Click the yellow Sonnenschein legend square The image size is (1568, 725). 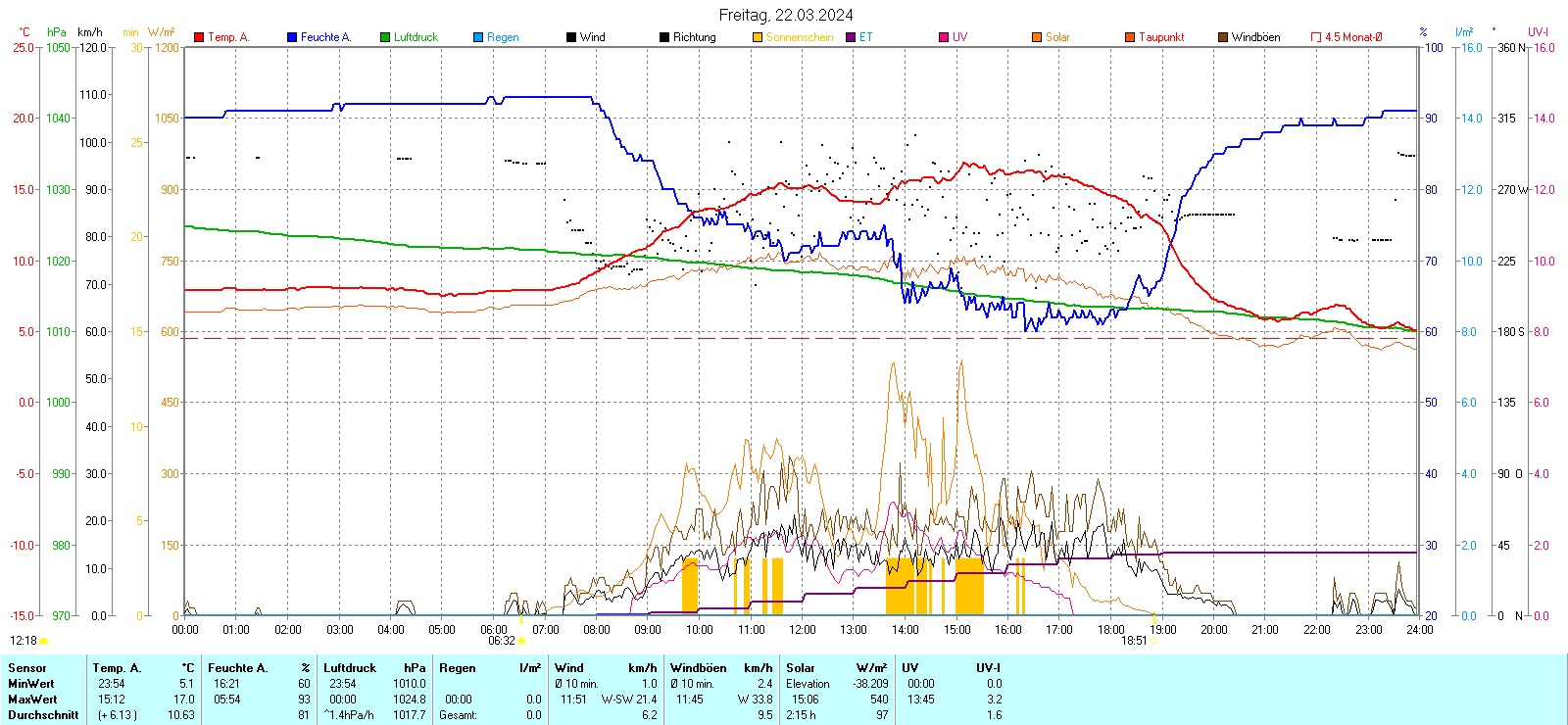pyautogui.click(x=758, y=37)
